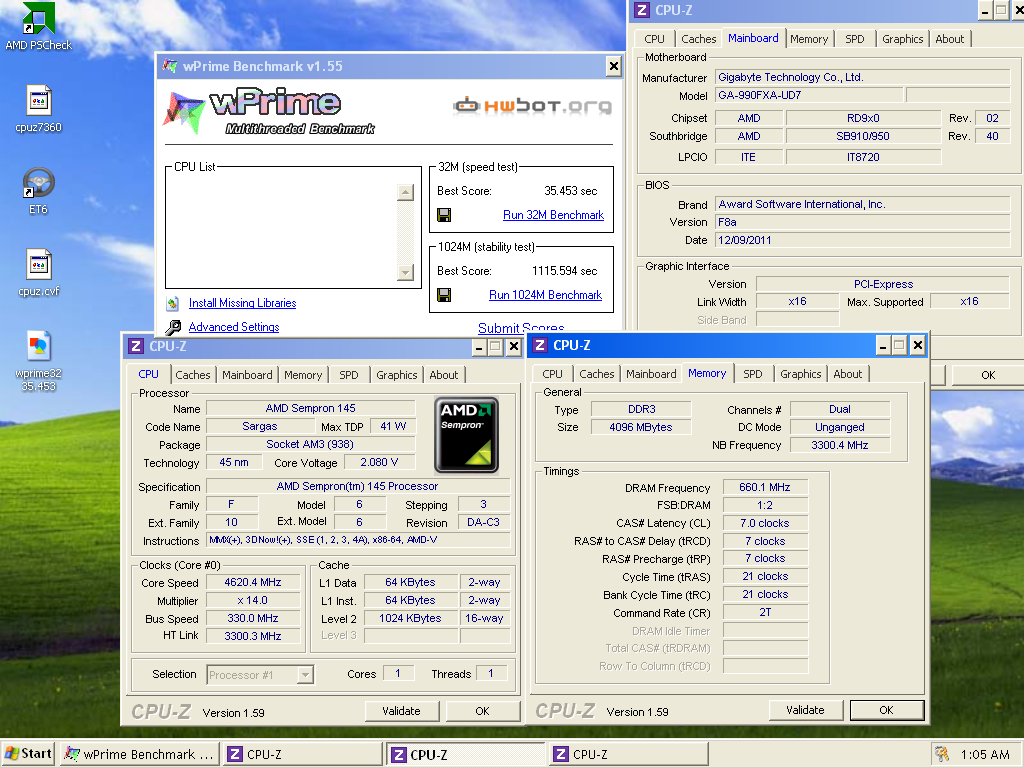
Task: Switch to the wPrime Benchmark taskbar button
Action: (x=139, y=754)
